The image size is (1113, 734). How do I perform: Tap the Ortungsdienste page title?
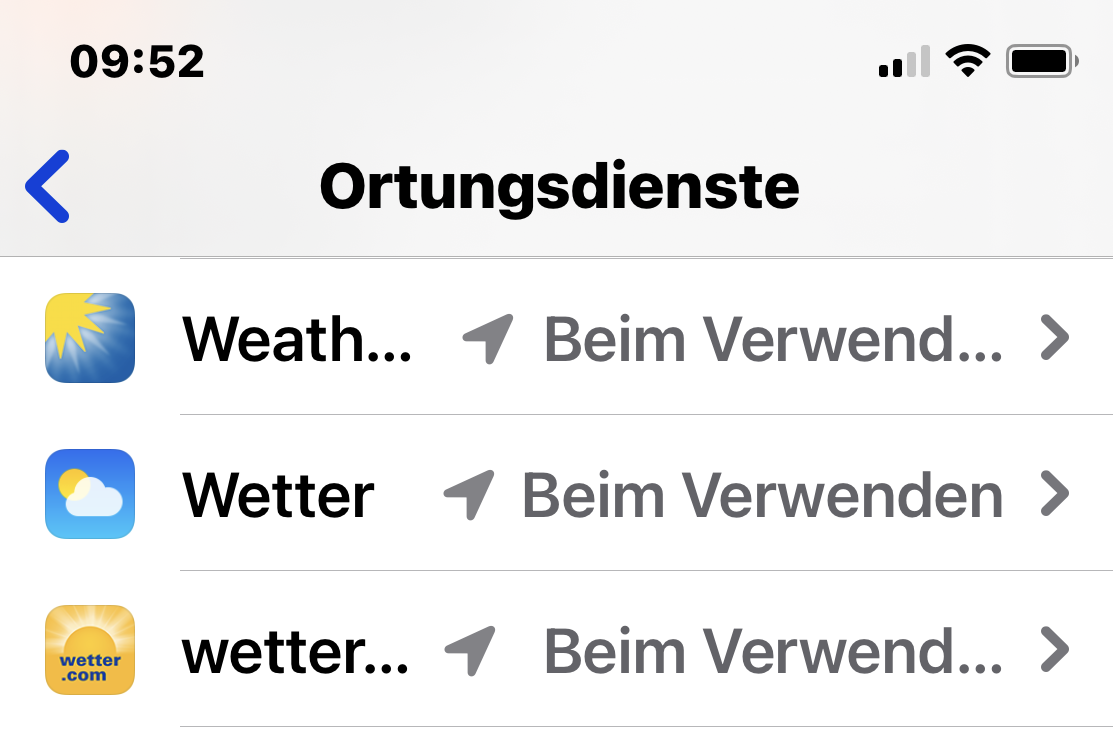[559, 186]
